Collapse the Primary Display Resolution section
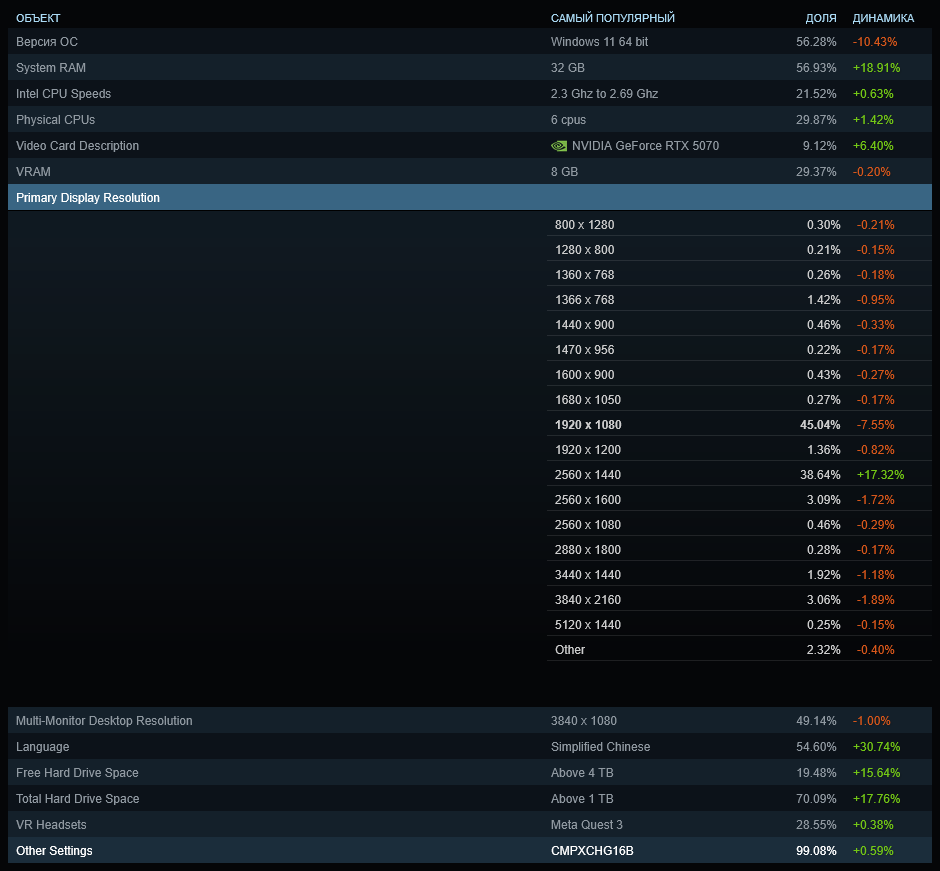 pyautogui.click(x=470, y=197)
